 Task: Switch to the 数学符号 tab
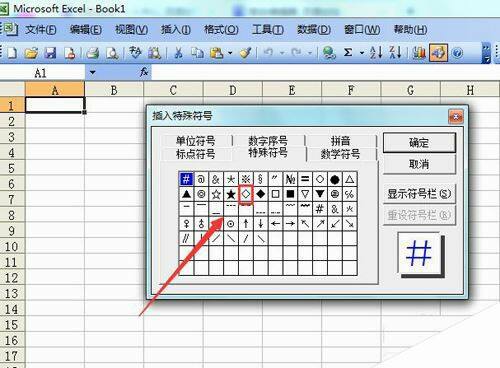pyautogui.click(x=340, y=154)
